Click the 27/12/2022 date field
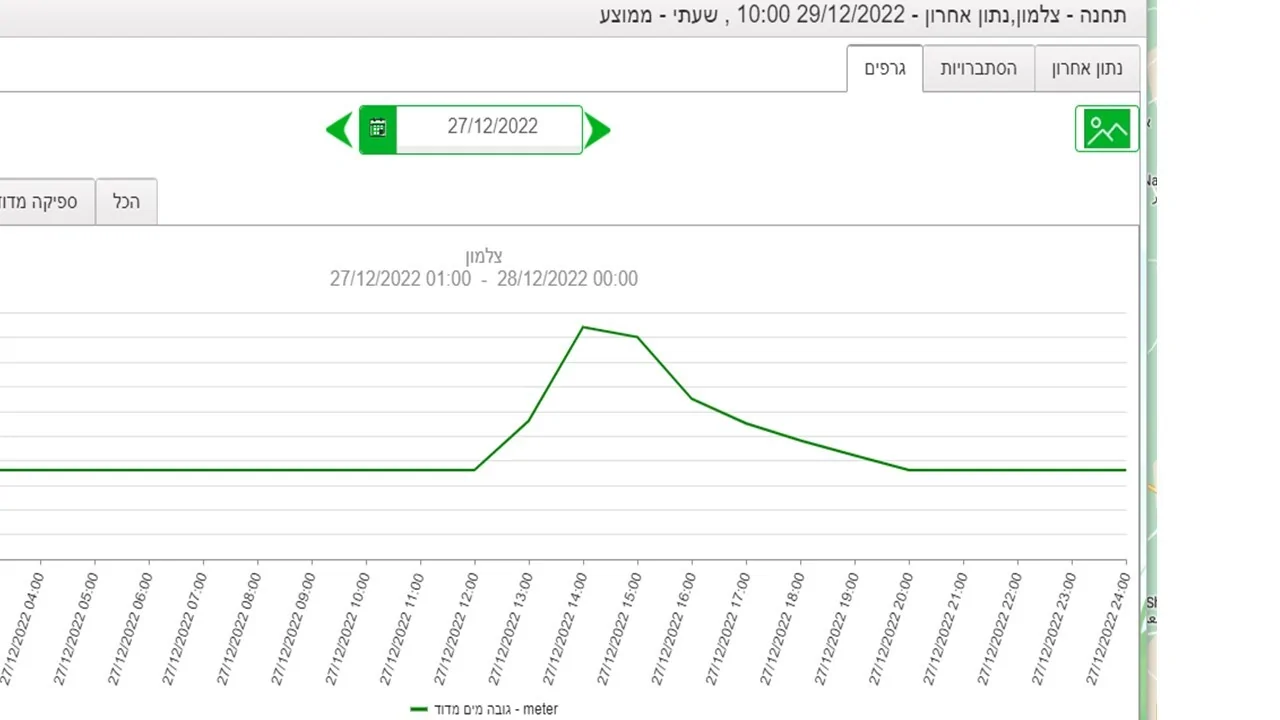Image resolution: width=1280 pixels, height=720 pixels. click(x=491, y=127)
